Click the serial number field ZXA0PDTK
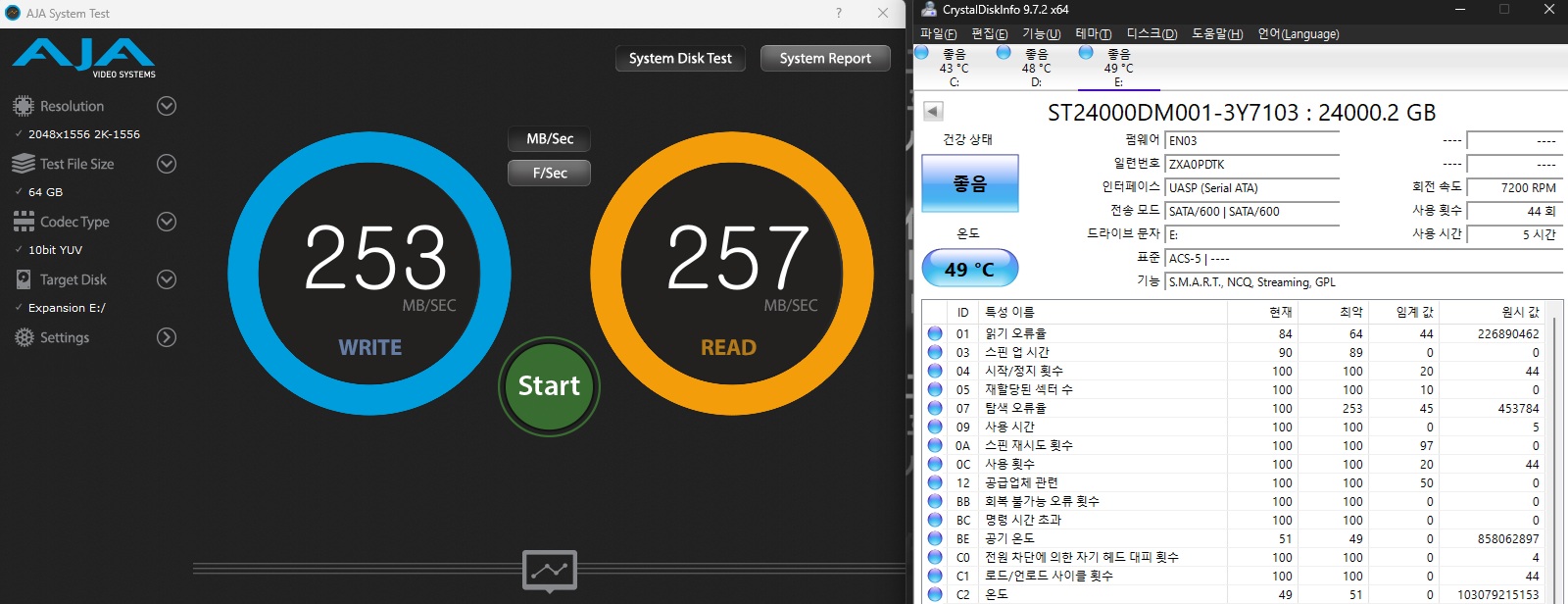The width and height of the screenshot is (1568, 604). pos(1252,165)
